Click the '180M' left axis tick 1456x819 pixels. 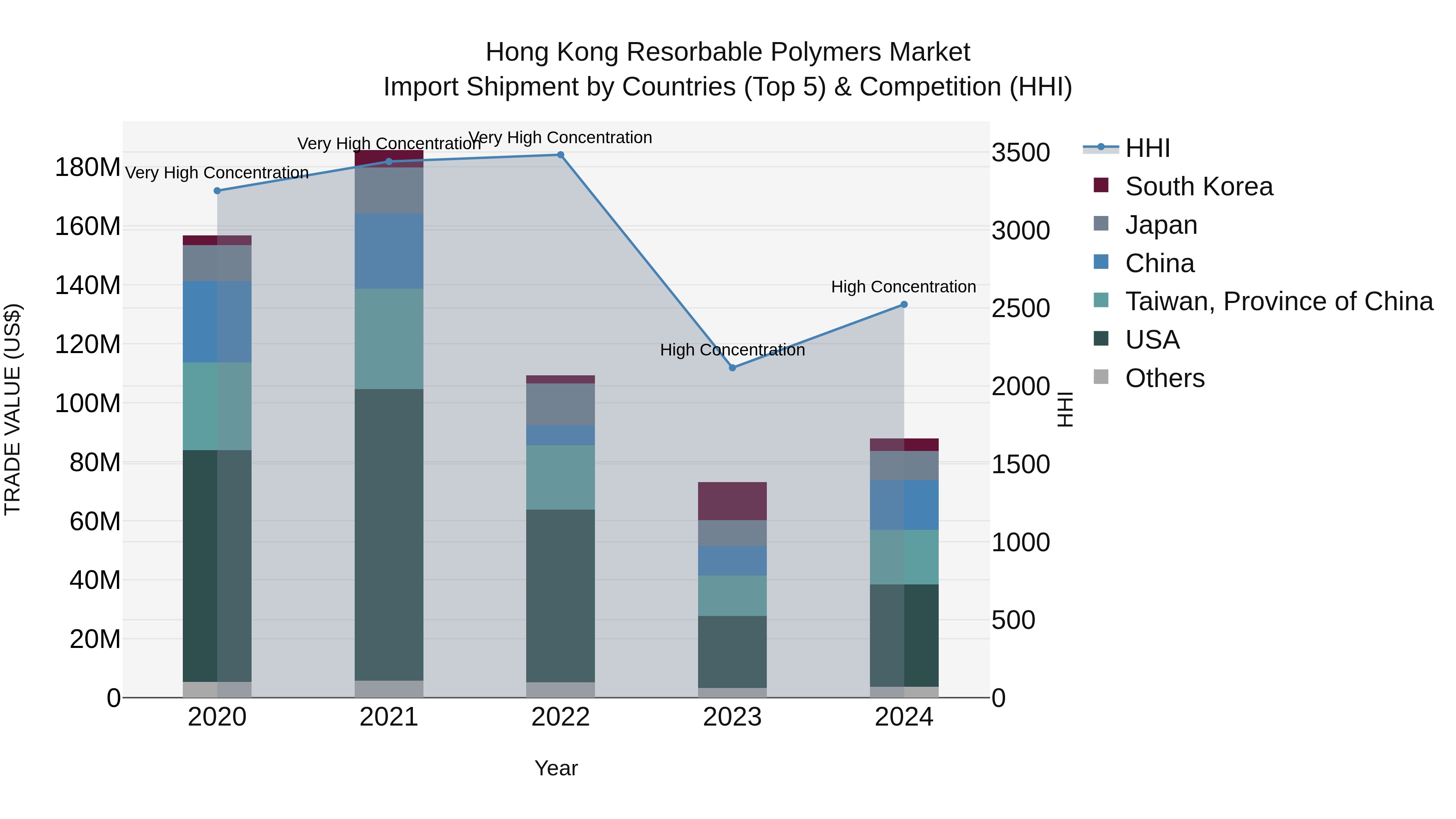(88, 167)
